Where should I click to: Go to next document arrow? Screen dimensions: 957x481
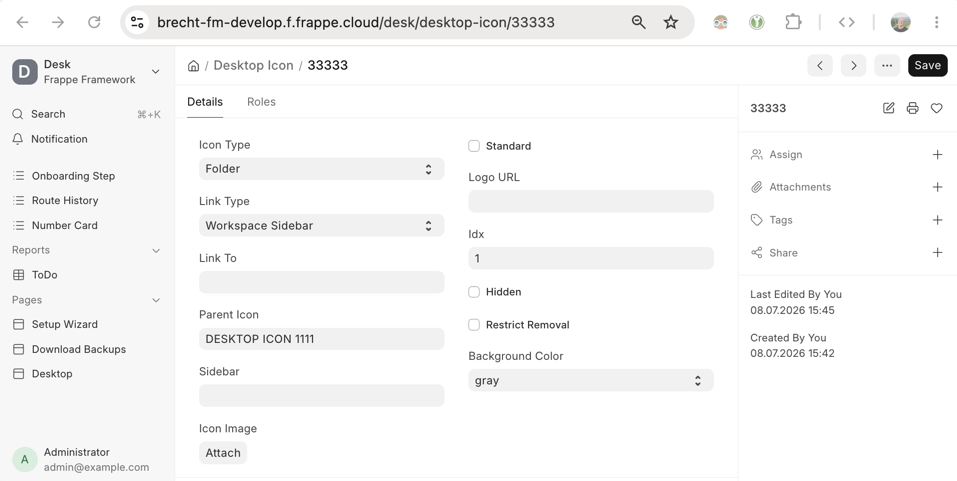click(853, 65)
